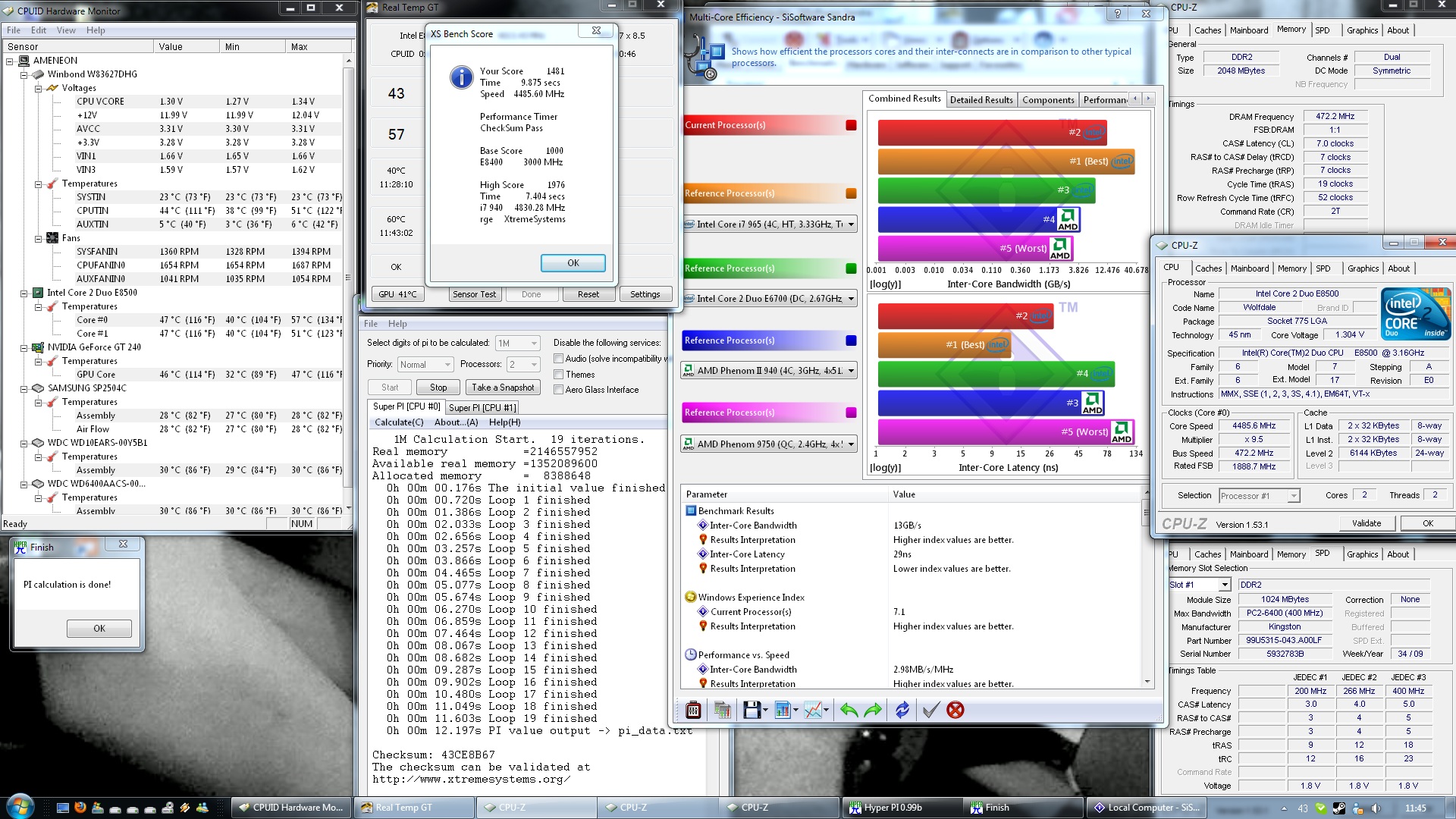Image resolution: width=1456 pixels, height=819 pixels.
Task: Click the Steam icon in system tray
Action: 1339,808
